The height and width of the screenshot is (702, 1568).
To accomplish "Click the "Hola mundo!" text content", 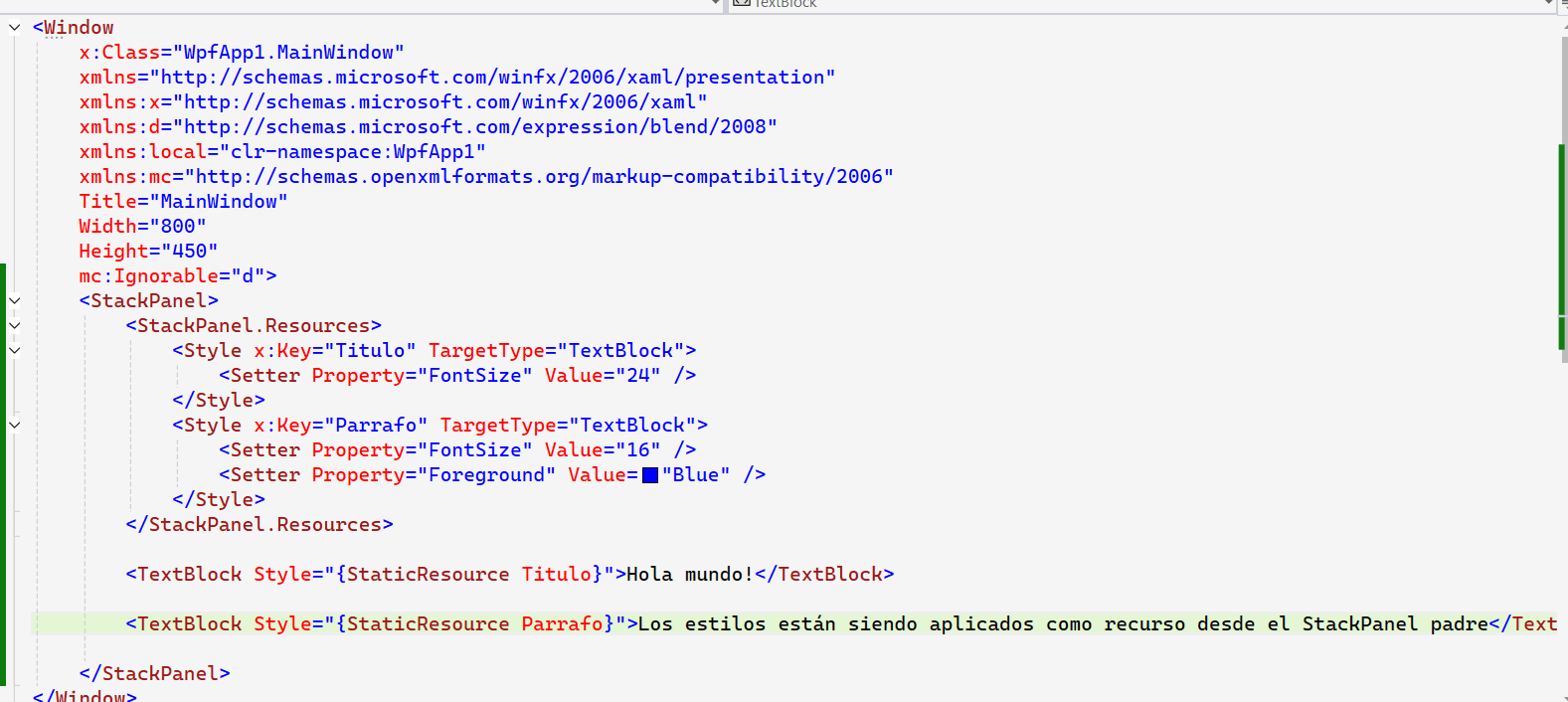I will pos(689,575).
